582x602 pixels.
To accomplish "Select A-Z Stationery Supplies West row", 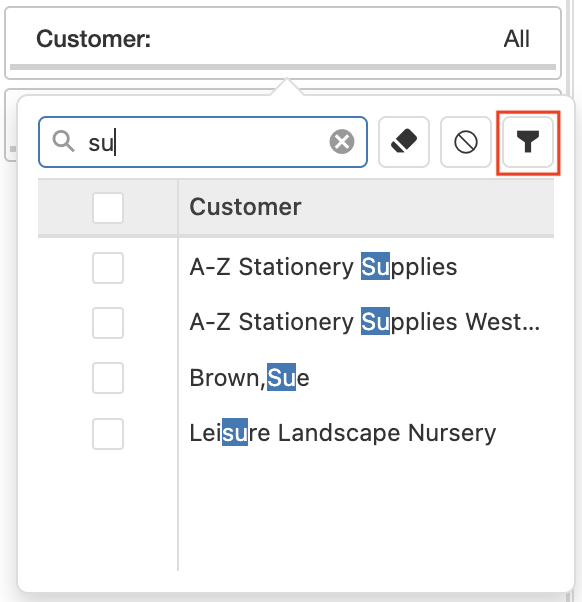I will (365, 322).
